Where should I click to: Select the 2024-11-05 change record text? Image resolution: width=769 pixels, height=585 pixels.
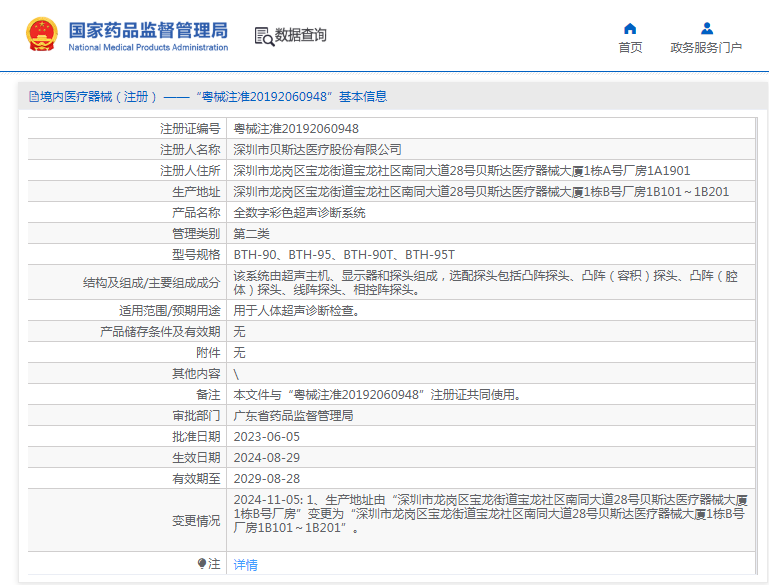[490, 514]
